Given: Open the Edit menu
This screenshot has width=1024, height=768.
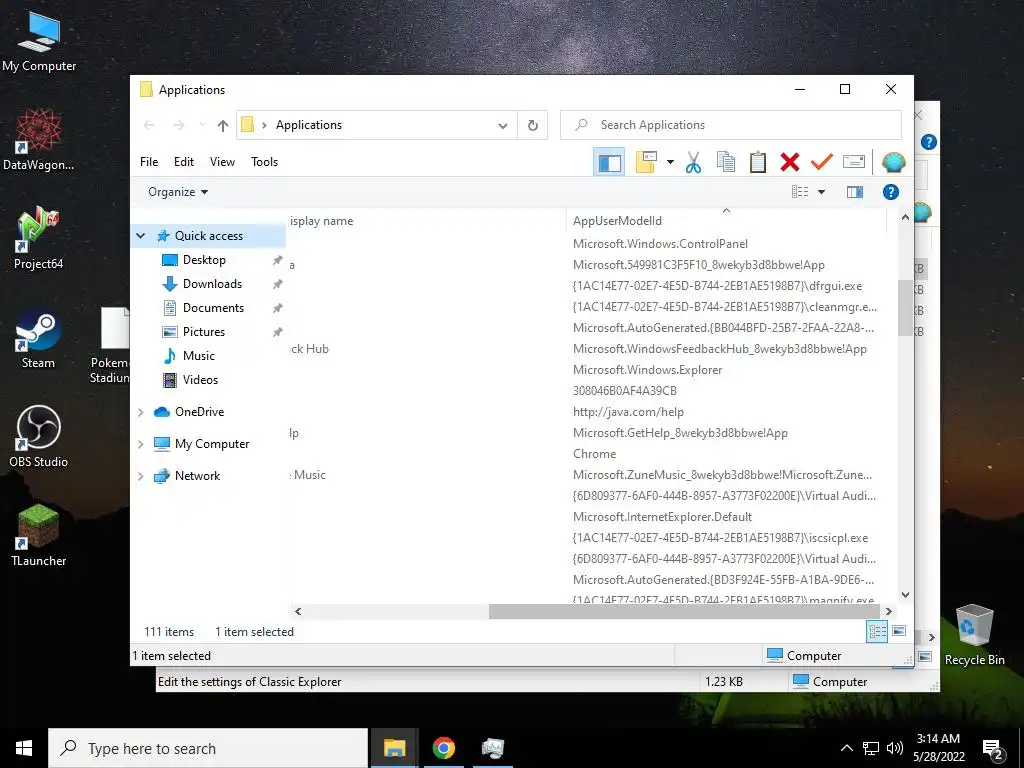Looking at the screenshot, I should pyautogui.click(x=184, y=162).
